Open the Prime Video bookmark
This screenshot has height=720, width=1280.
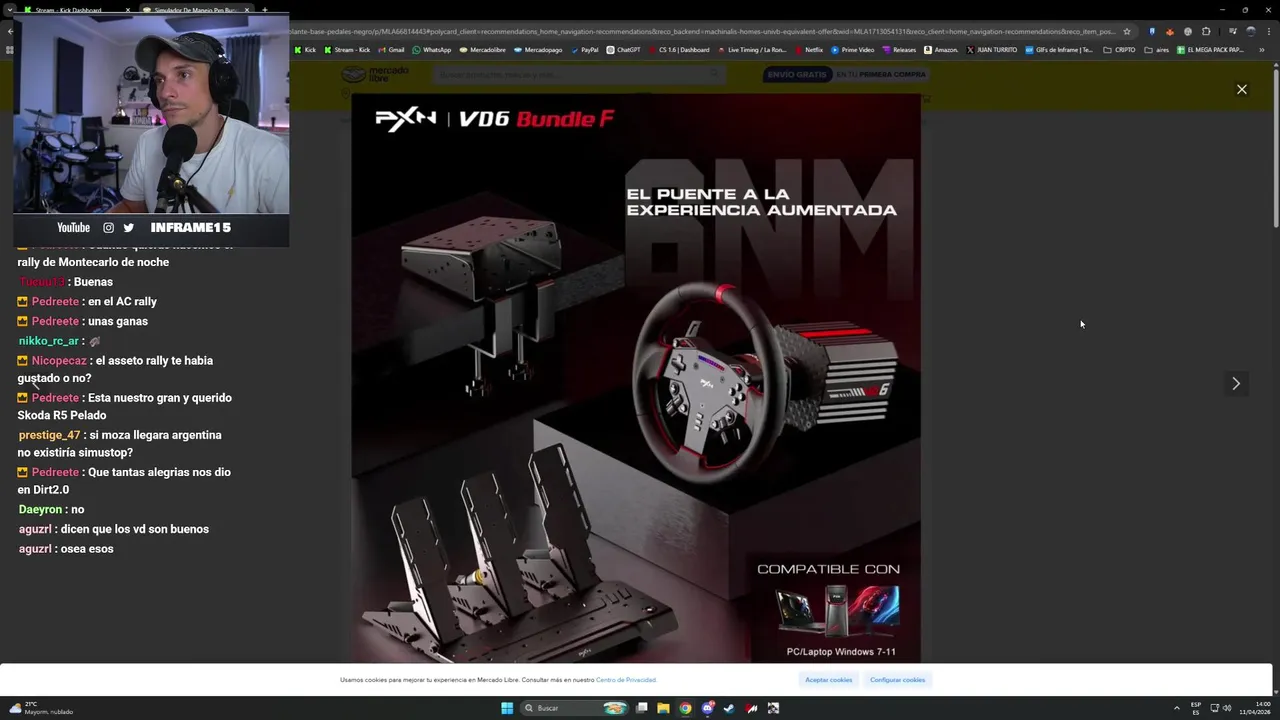point(852,49)
